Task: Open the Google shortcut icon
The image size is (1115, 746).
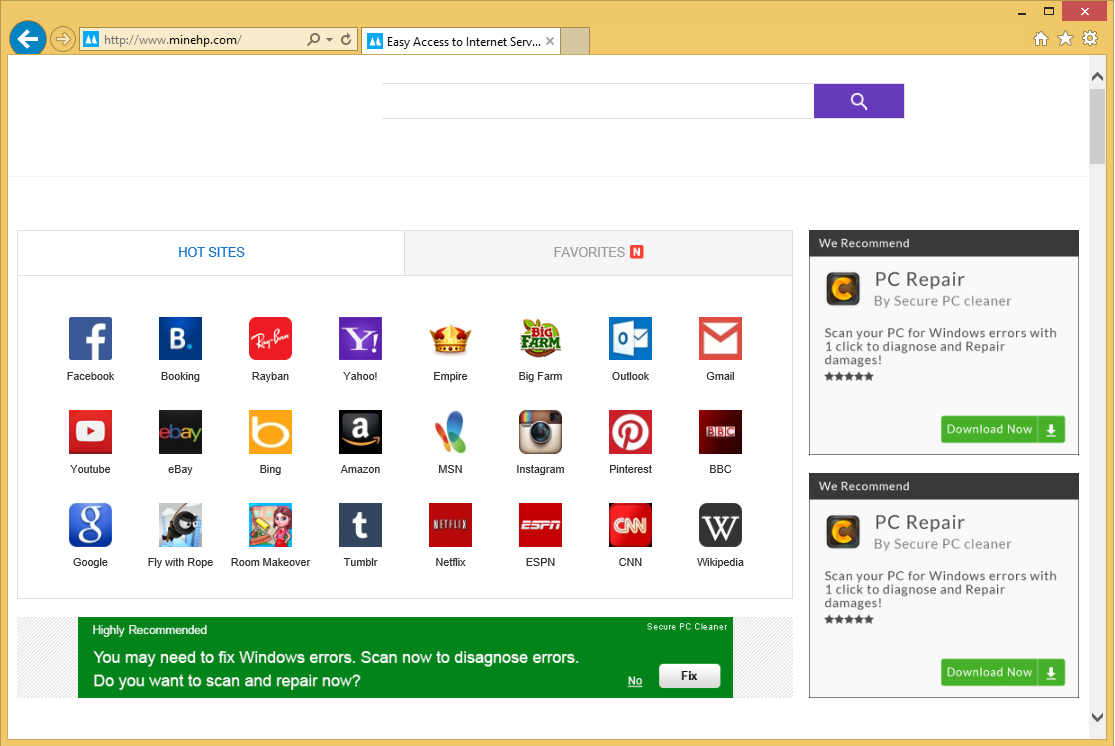Action: point(90,525)
